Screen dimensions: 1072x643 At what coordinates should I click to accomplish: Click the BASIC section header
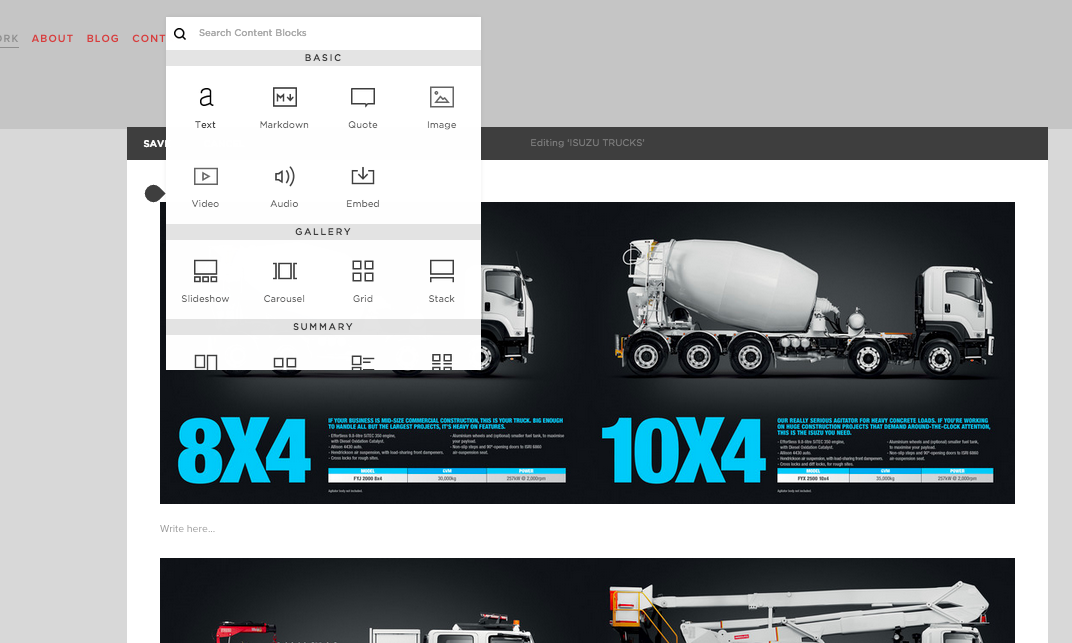[323, 57]
